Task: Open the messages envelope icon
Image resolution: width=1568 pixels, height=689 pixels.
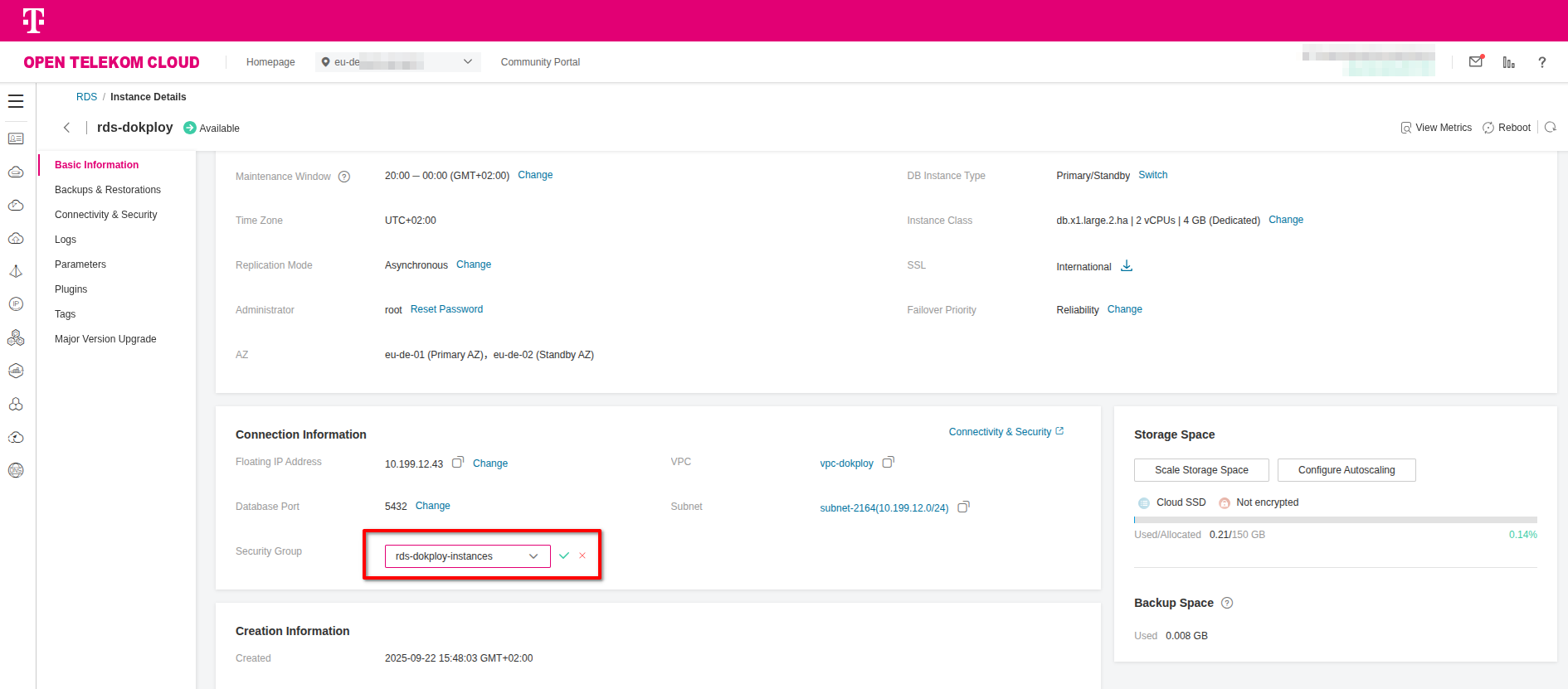Action: [1476, 62]
